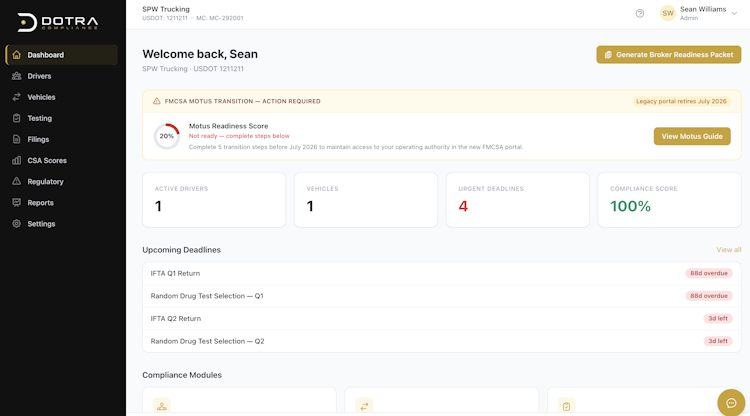Click the View Motus Guide button
750x416 pixels.
(692, 136)
